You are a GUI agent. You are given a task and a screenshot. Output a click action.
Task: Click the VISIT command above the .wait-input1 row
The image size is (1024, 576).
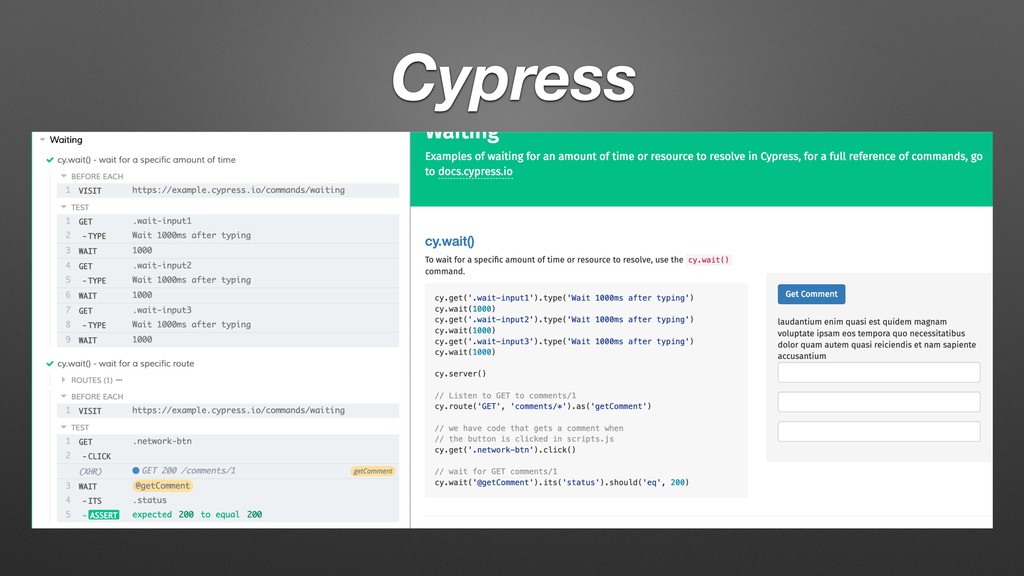(x=228, y=191)
